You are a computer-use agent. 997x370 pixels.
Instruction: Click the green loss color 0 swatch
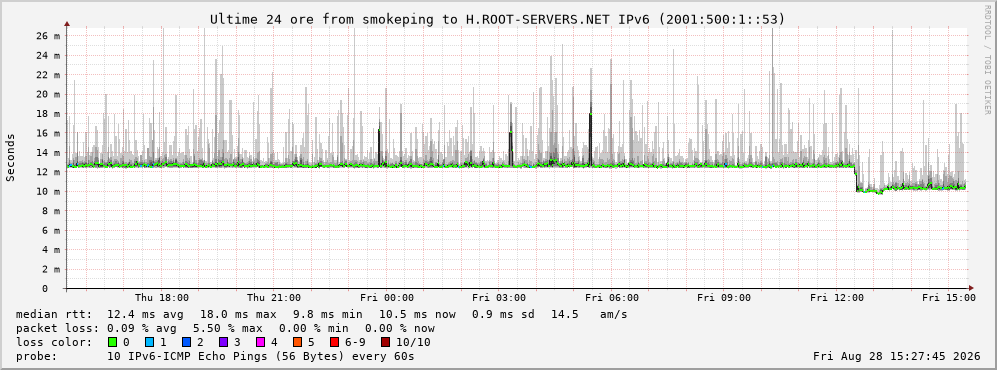coord(113,342)
